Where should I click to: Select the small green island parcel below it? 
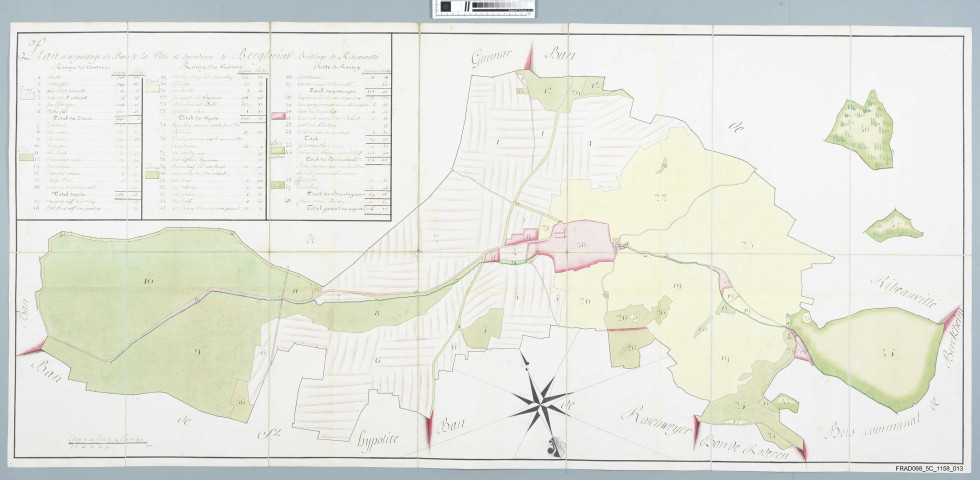click(x=892, y=226)
